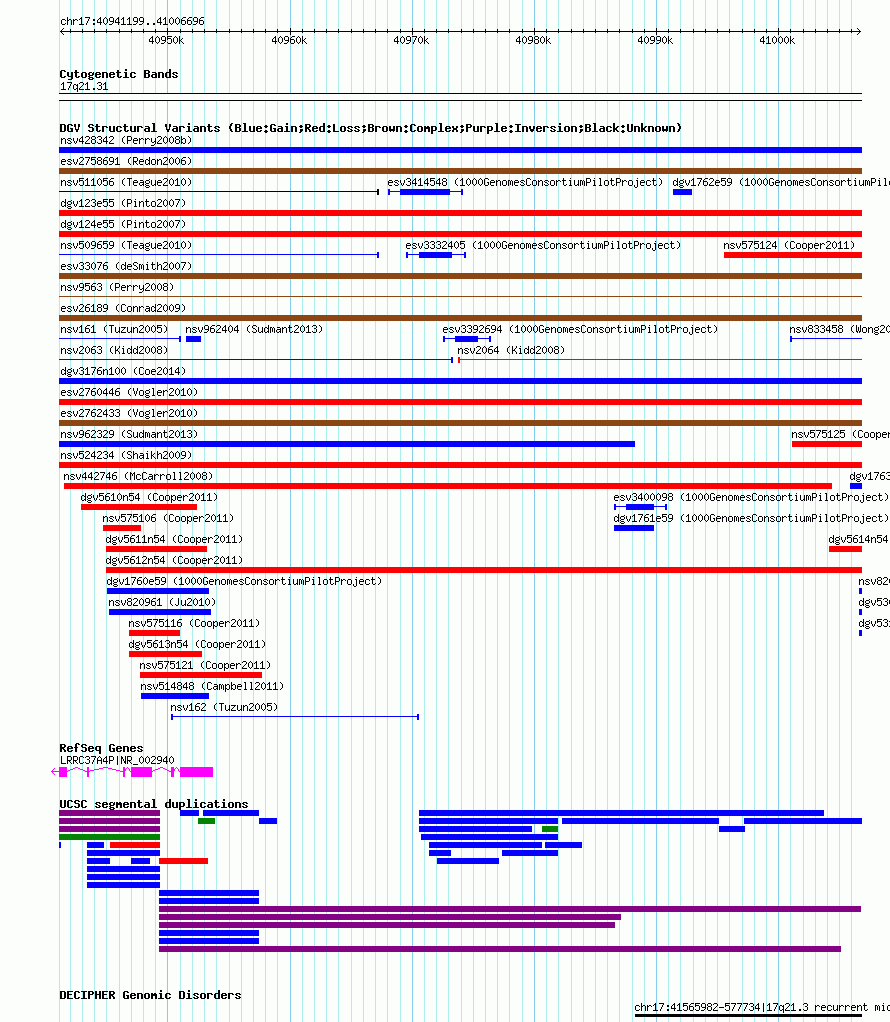The width and height of the screenshot is (890, 1022).
Task: Open nsv2063 (Kidd2008) variant
Action: [113, 350]
